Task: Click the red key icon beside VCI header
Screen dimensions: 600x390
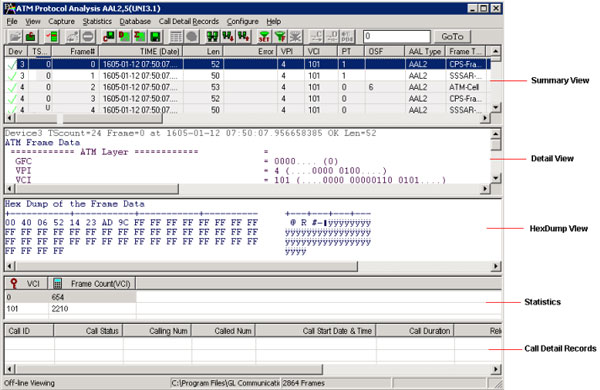Action: click(14, 283)
